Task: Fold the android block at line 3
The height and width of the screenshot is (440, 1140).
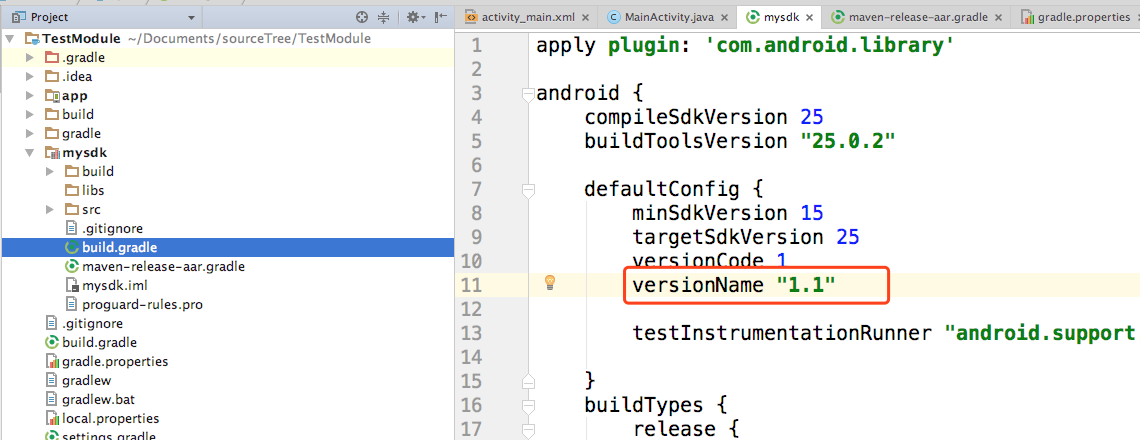Action: coord(529,95)
